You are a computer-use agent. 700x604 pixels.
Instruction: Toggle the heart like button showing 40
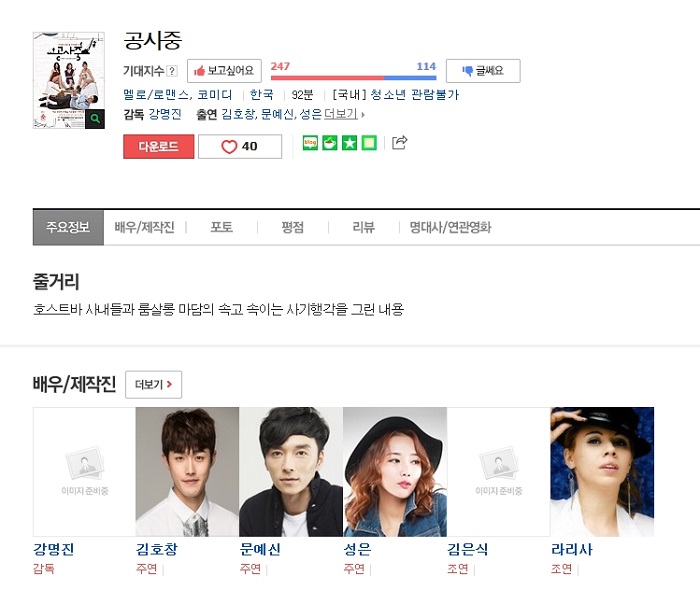(240, 146)
